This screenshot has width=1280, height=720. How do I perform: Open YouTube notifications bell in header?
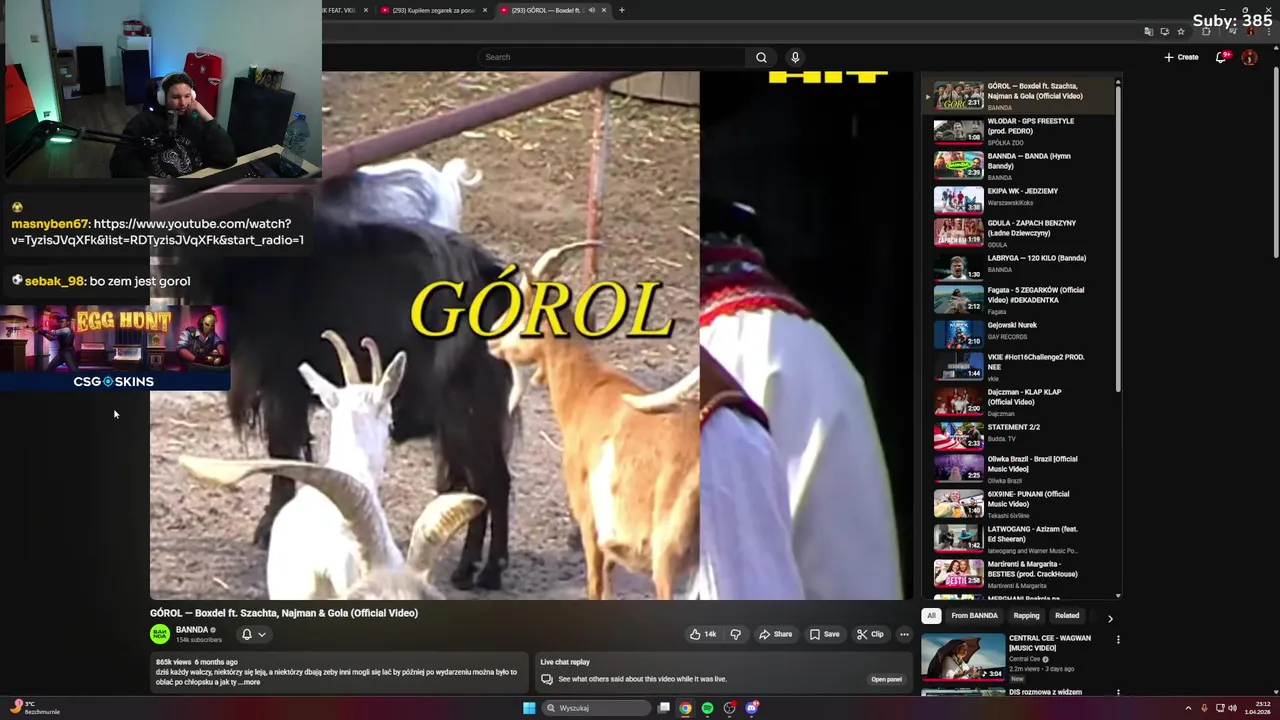pos(1221,57)
